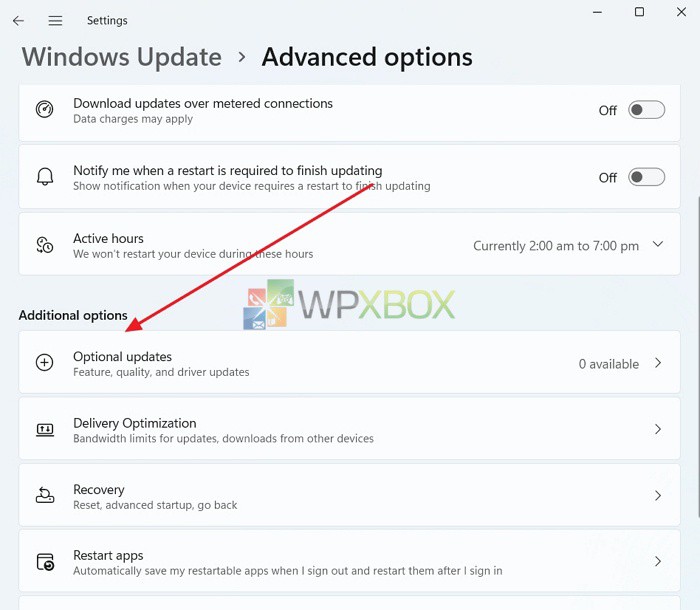Open the Restart apps label
This screenshot has height=610, width=700.
(x=108, y=556)
